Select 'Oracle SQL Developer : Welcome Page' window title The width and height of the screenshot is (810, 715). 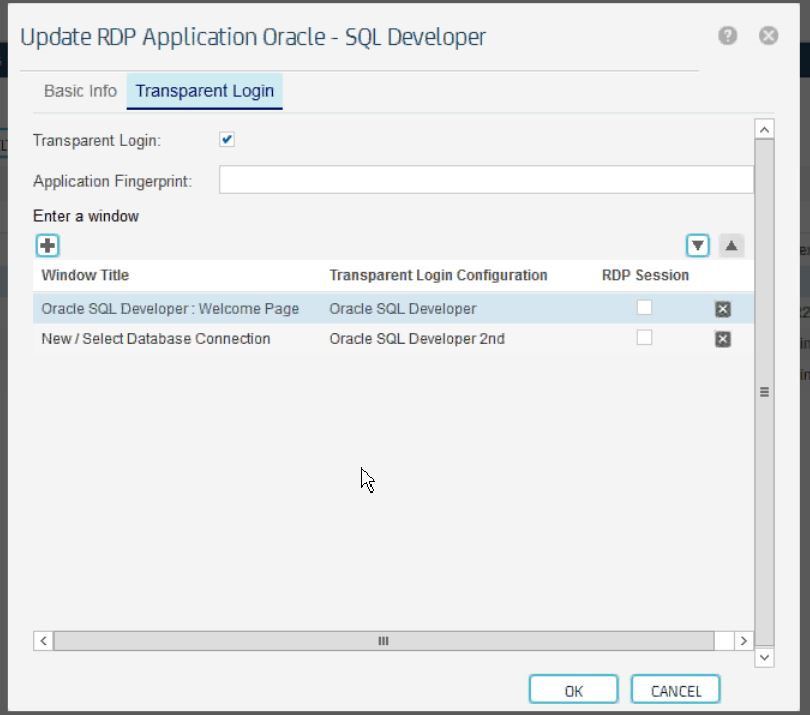(x=170, y=309)
